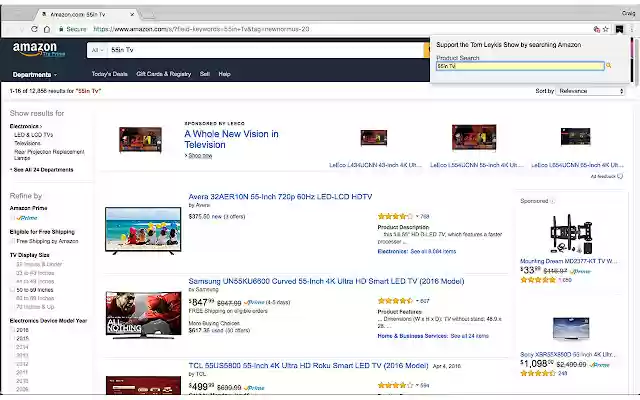This screenshot has height=400, width=640.
Task: Click the Try Prime link
Action: (x=54, y=54)
